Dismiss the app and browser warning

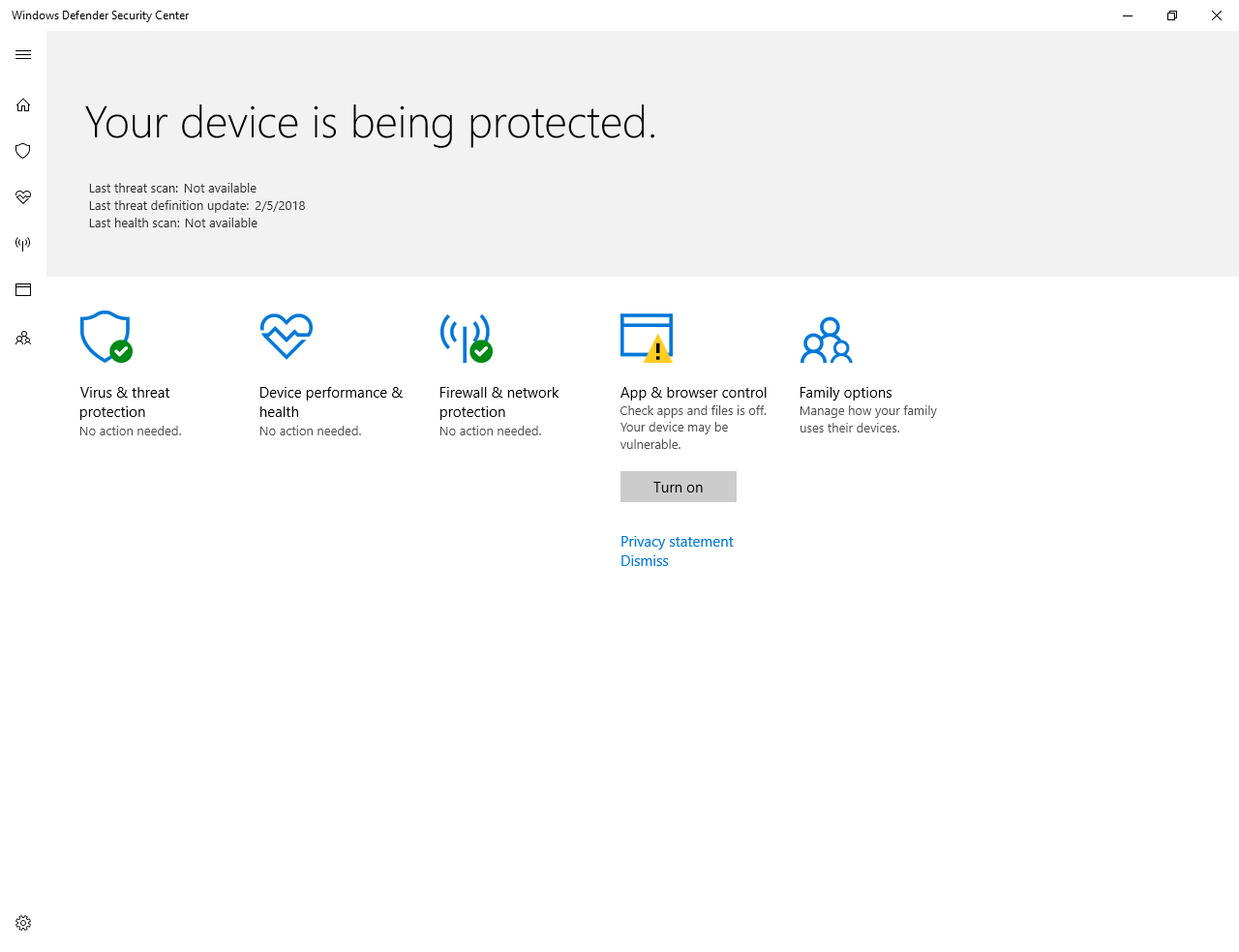point(645,561)
